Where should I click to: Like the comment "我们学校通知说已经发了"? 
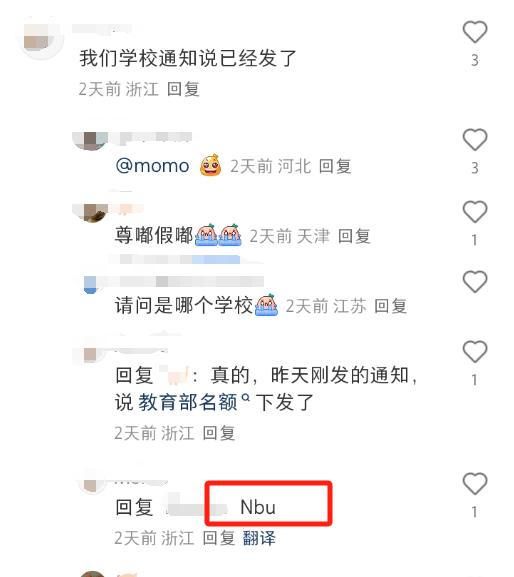475,32
